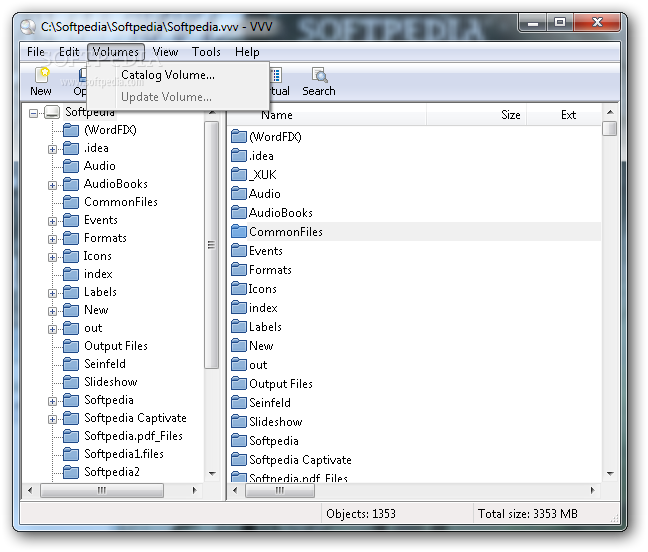Select AudioBooks row in file list
Image resolution: width=648 pixels, height=552 pixels.
(415, 213)
